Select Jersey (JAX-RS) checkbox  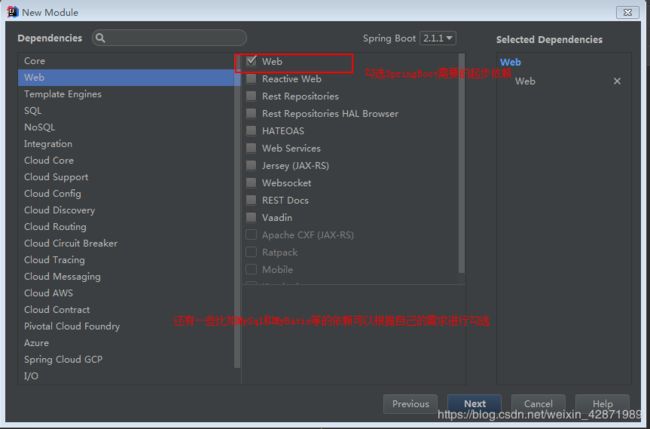point(251,166)
